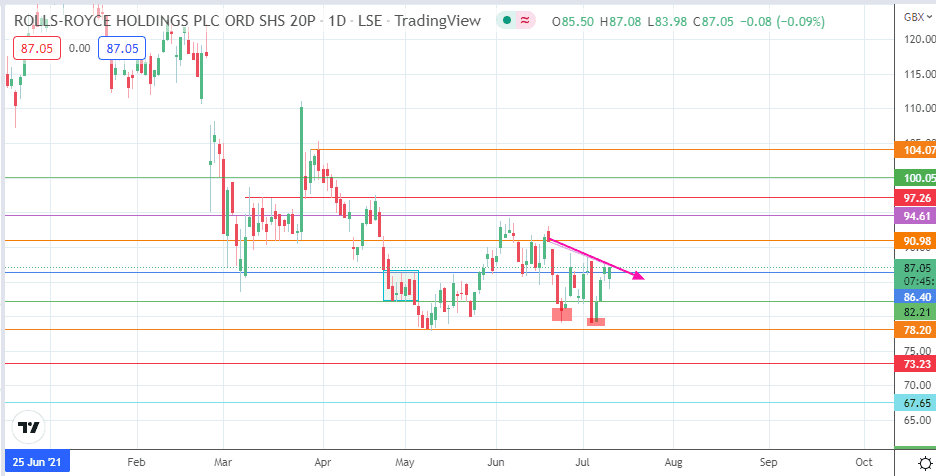Image resolution: width=936 pixels, height=476 pixels.
Task: Click the Mar label on time axis
Action: tap(223, 462)
